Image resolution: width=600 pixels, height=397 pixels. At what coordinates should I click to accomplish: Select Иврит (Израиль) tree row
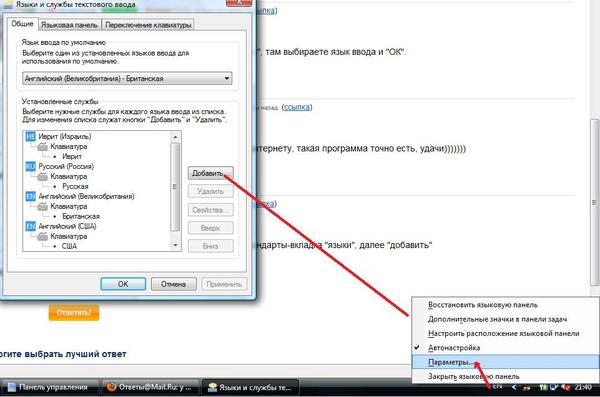(x=65, y=137)
